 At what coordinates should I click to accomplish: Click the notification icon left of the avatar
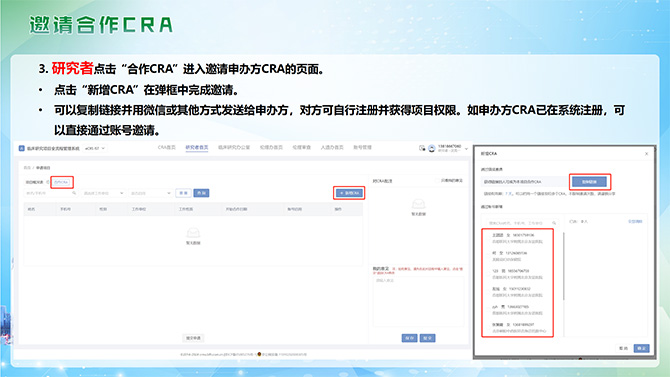pyautogui.click(x=422, y=148)
